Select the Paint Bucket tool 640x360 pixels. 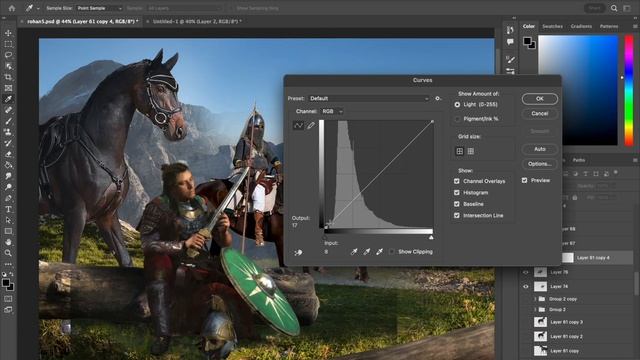click(8, 165)
